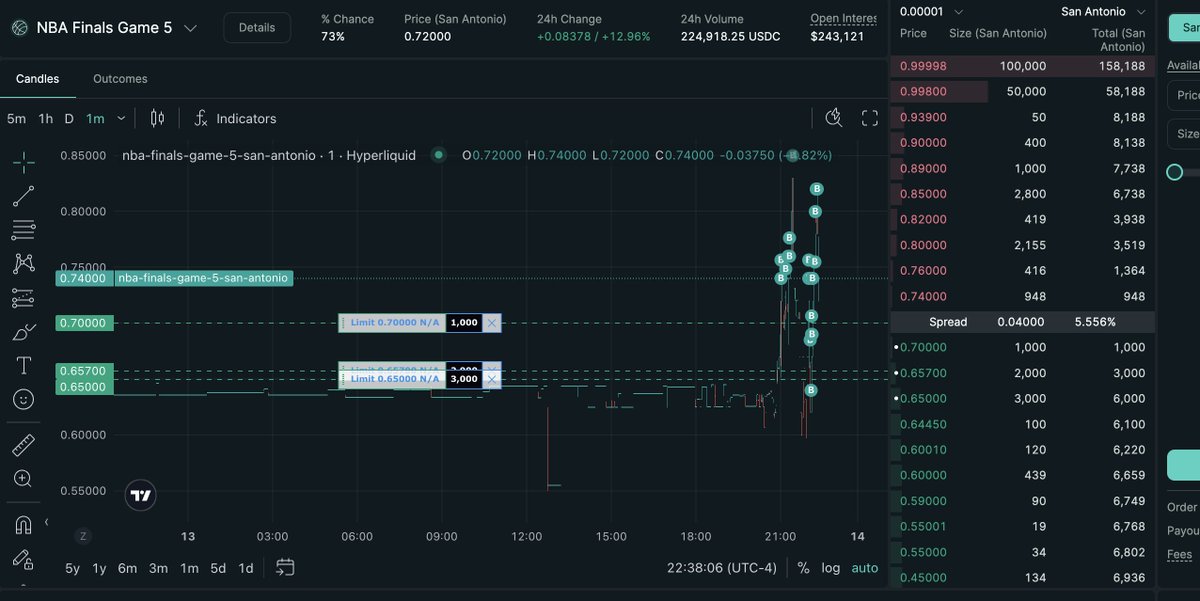Set bottom chart range to 1m
This screenshot has height=601, width=1200.
pyautogui.click(x=189, y=568)
